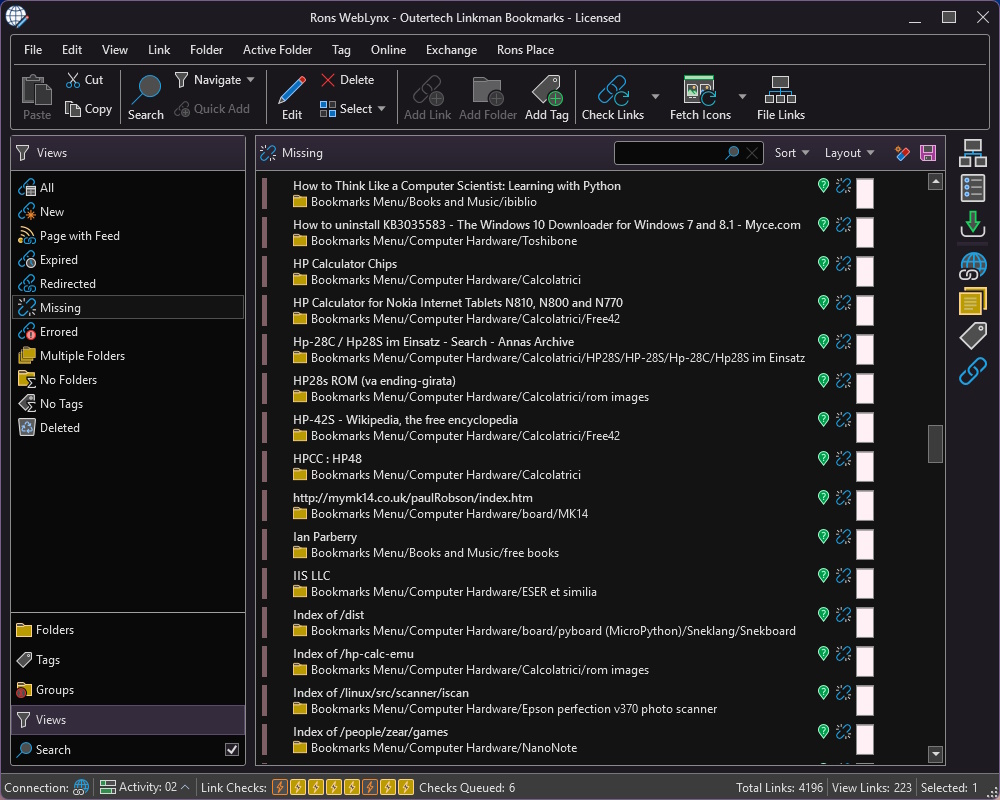Image resolution: width=1000 pixels, height=800 pixels.
Task: Open the tag sidebar icon
Action: click(x=973, y=336)
